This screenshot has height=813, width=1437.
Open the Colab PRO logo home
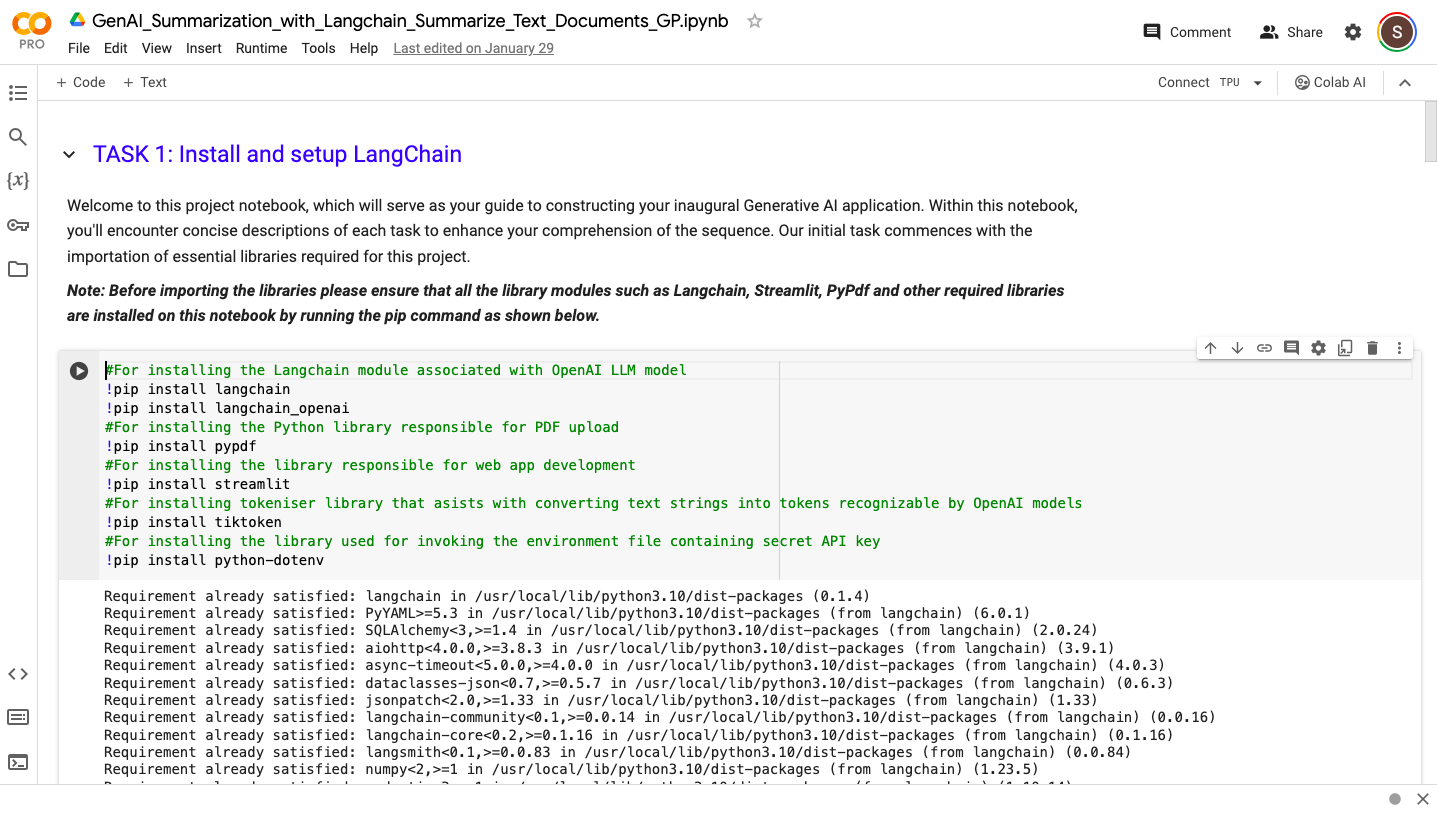pyautogui.click(x=32, y=30)
